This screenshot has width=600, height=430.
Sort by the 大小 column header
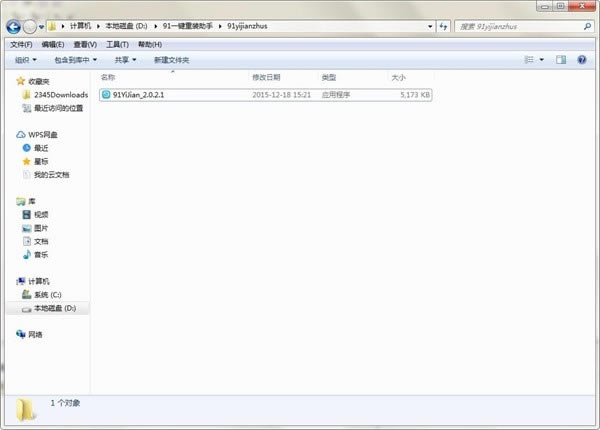[x=398, y=77]
